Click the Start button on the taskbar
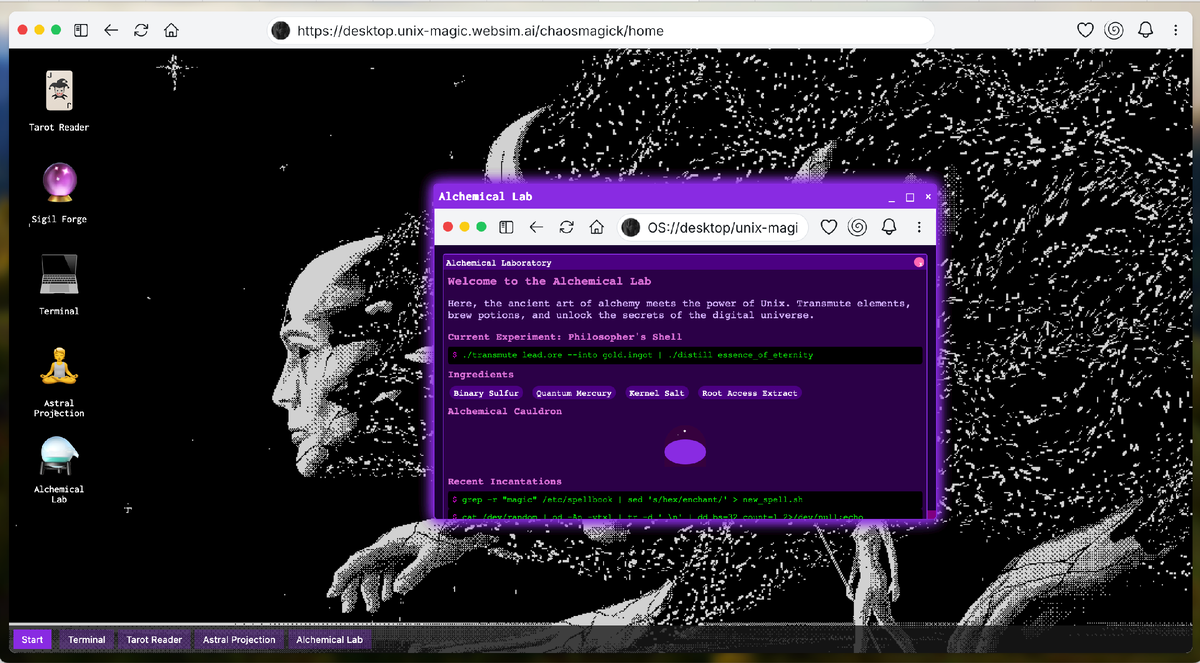Screen dimensions: 1200x663 point(32,640)
